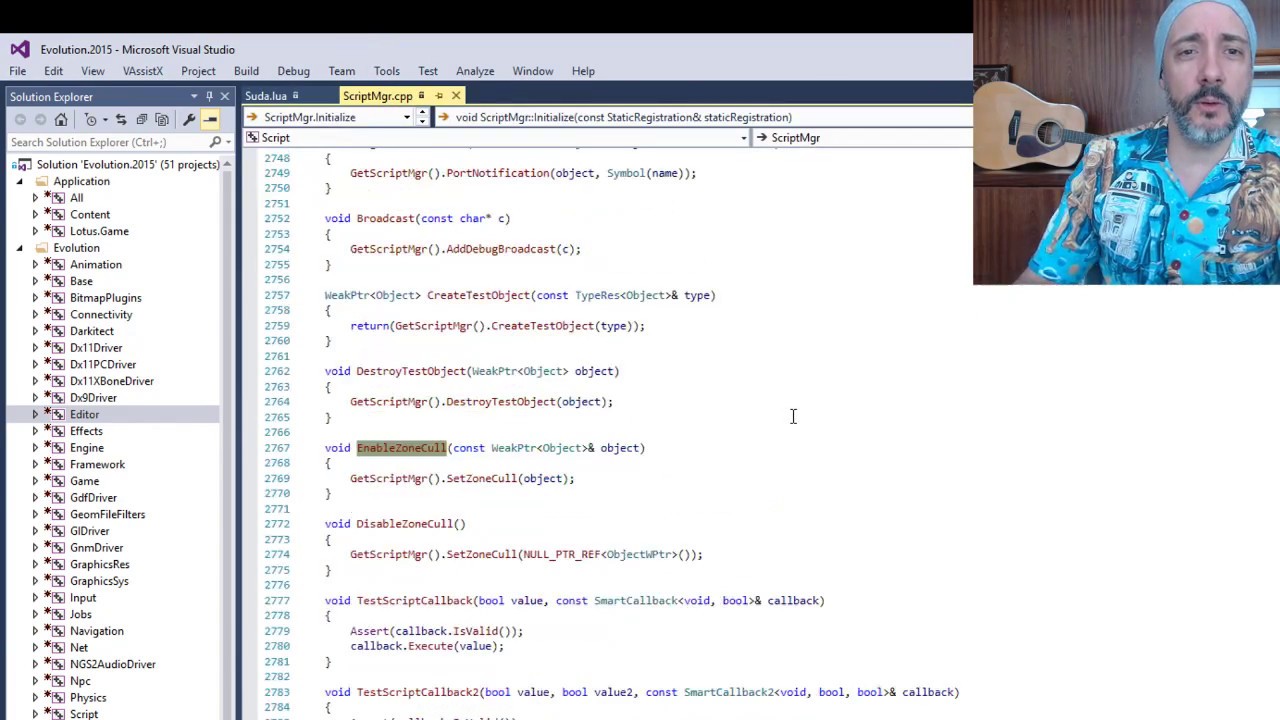This screenshot has height=720, width=1280.
Task: Open ScriptMgr.Initialize scope dropdown
Action: (x=406, y=117)
